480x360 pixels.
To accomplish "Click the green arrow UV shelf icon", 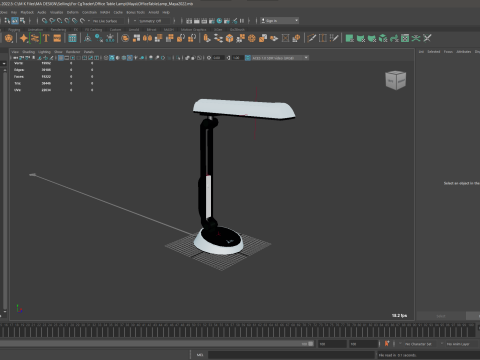I will (394, 38).
